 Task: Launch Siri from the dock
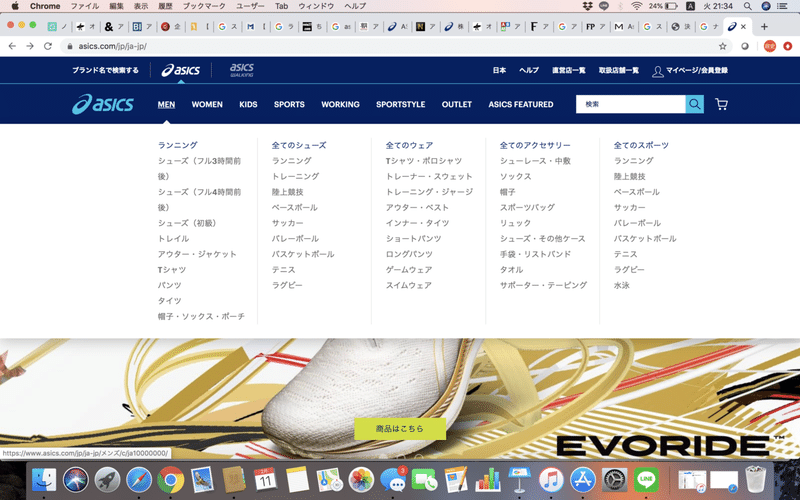click(x=76, y=480)
